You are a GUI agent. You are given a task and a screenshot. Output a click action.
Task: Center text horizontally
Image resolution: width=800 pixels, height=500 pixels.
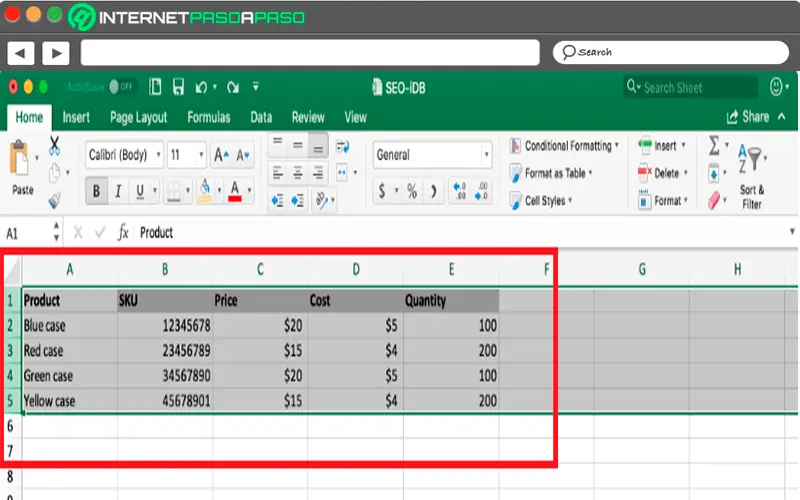point(298,173)
